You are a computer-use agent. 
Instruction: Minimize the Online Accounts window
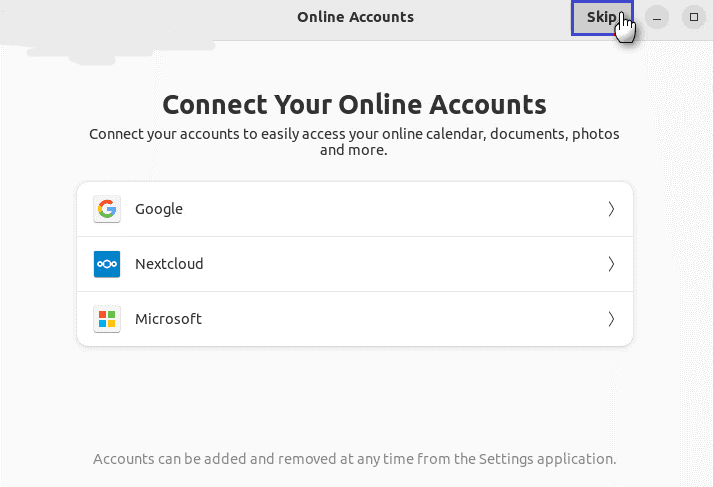pyautogui.click(x=657, y=18)
